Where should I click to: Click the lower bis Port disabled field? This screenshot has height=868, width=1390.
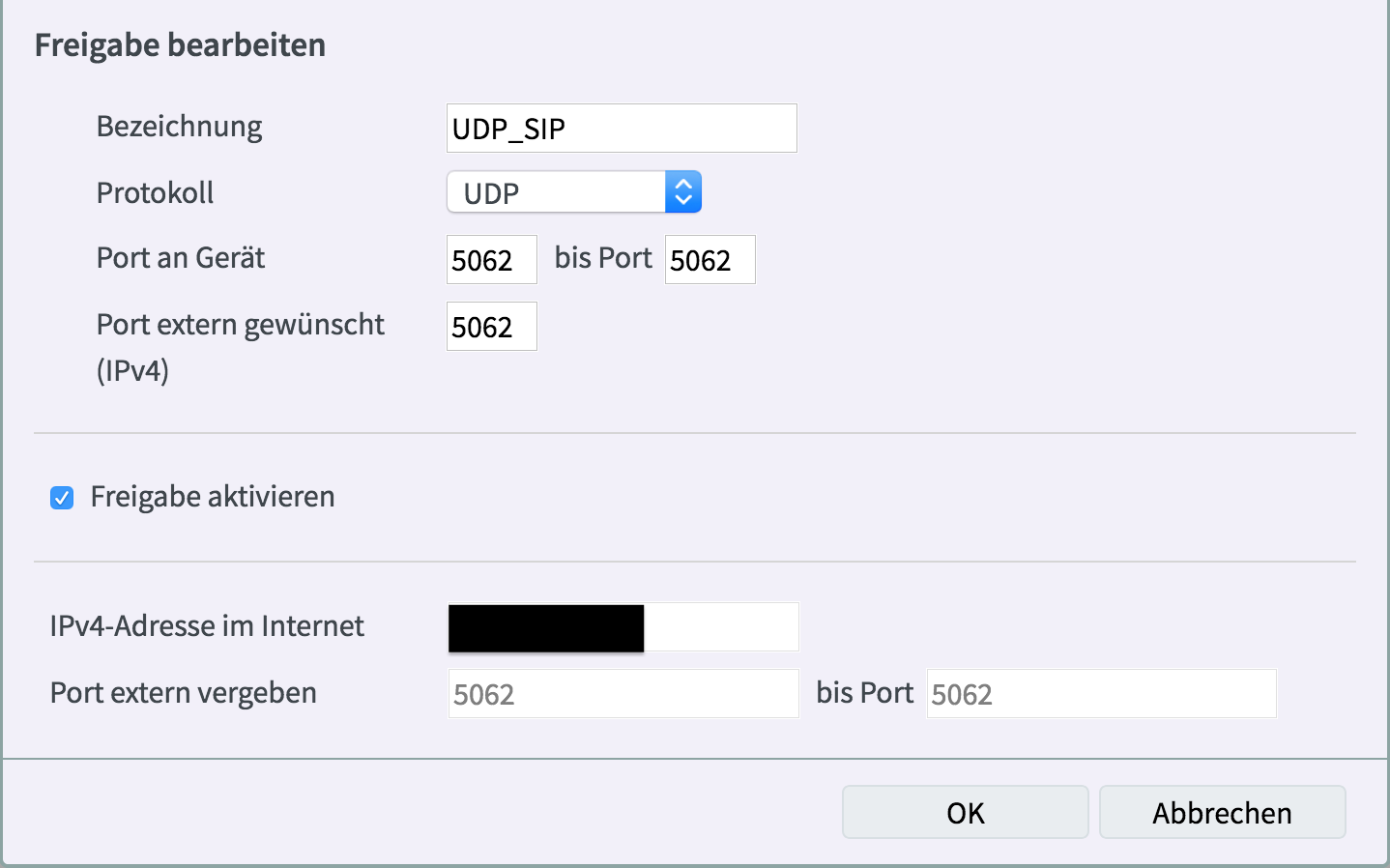tap(1100, 694)
